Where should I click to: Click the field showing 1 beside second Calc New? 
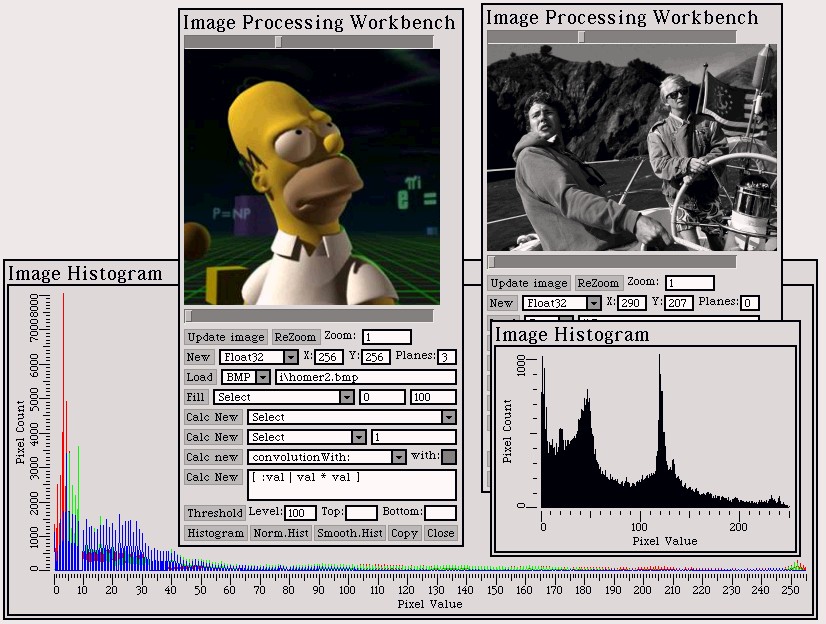click(x=414, y=437)
